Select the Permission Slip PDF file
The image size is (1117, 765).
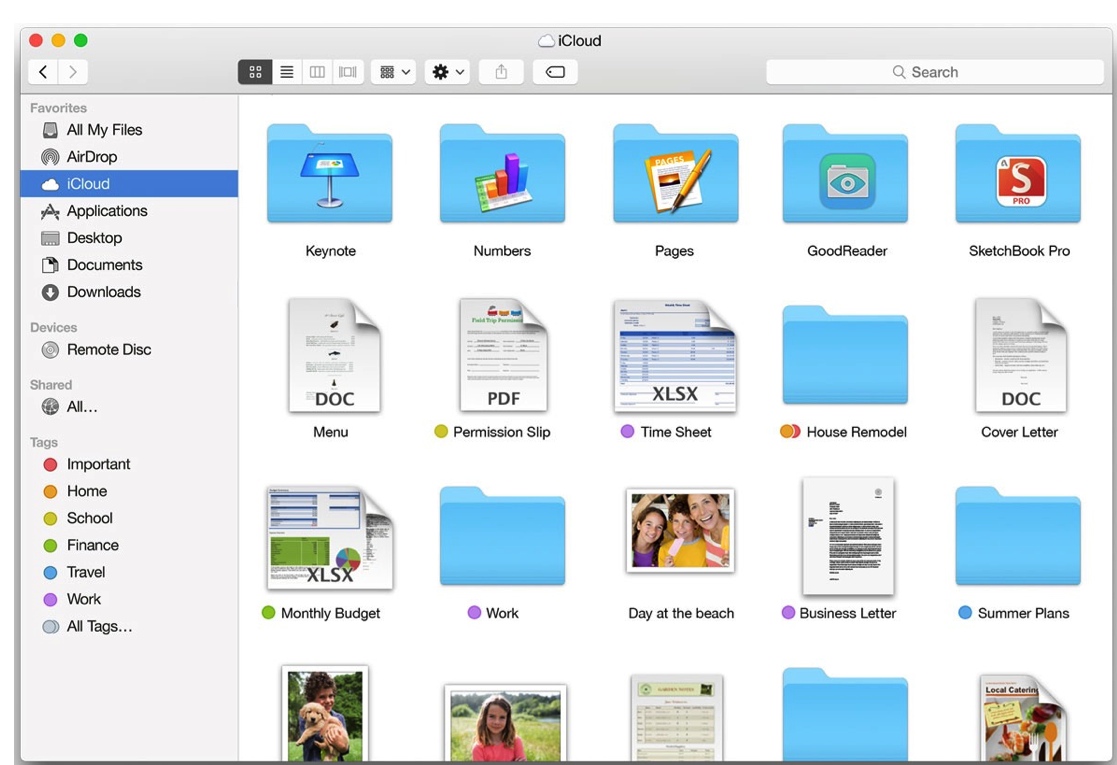(x=503, y=355)
